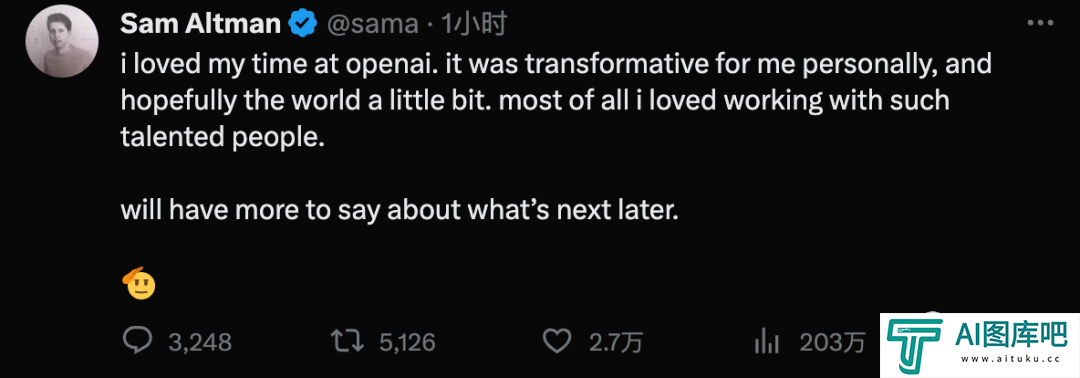
Task: Click the Sam Altman display name
Action: (x=200, y=25)
